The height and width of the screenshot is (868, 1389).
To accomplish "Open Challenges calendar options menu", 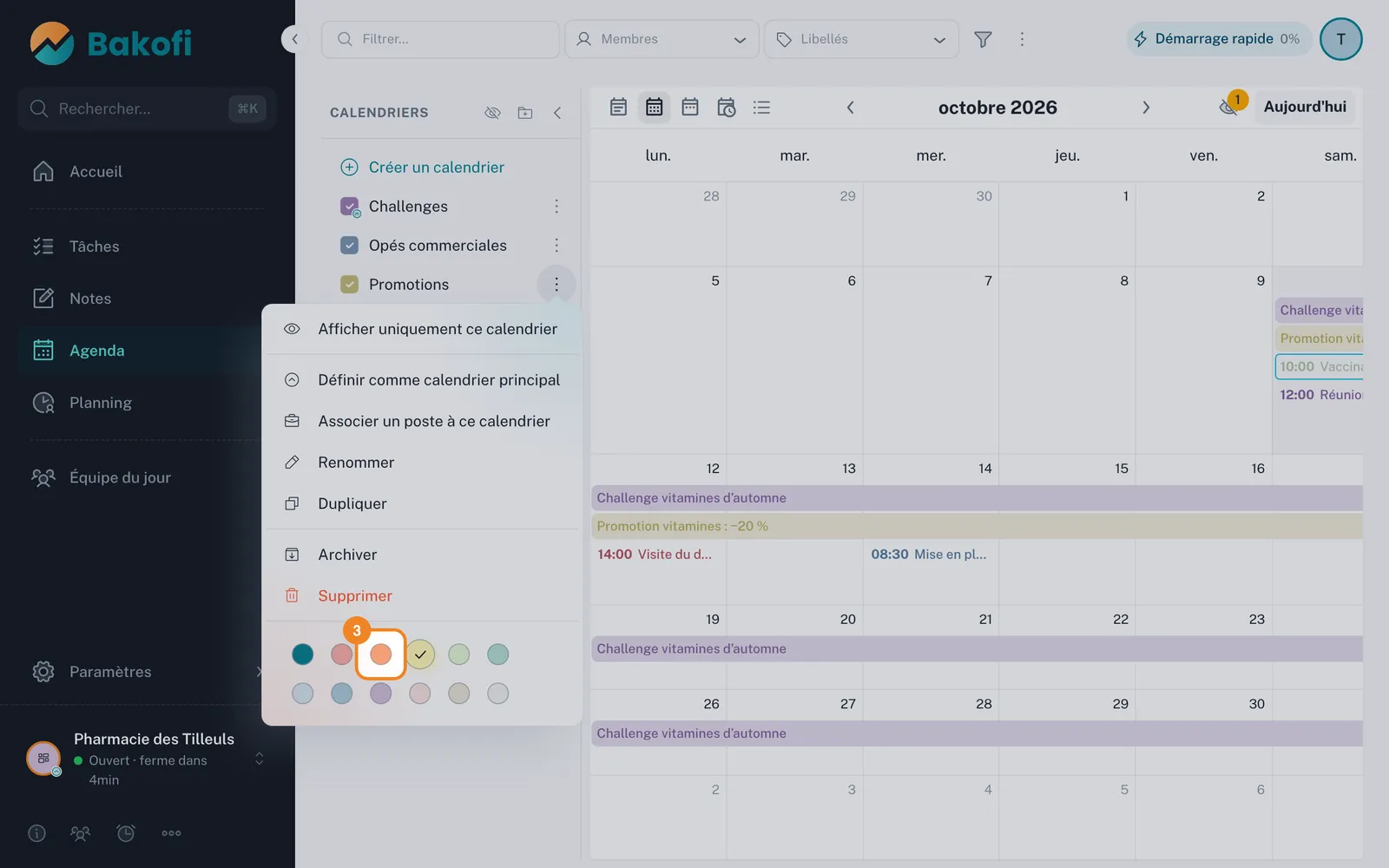I will (x=556, y=207).
